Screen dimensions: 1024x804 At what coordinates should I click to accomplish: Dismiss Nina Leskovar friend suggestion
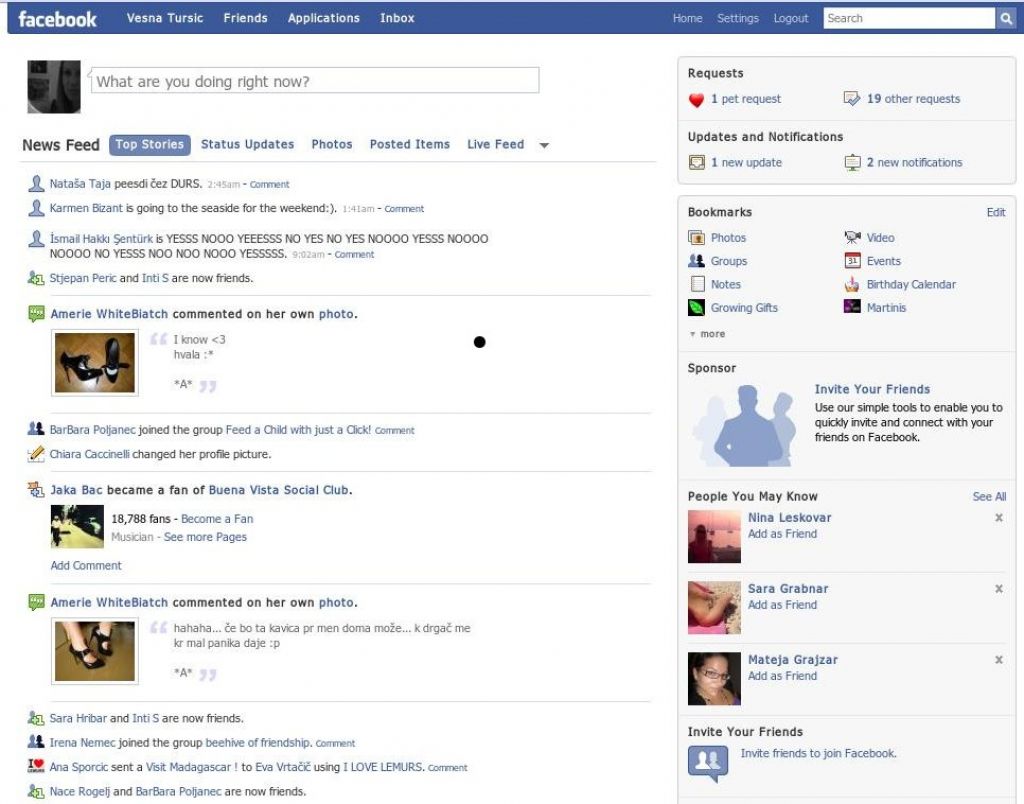pos(999,518)
